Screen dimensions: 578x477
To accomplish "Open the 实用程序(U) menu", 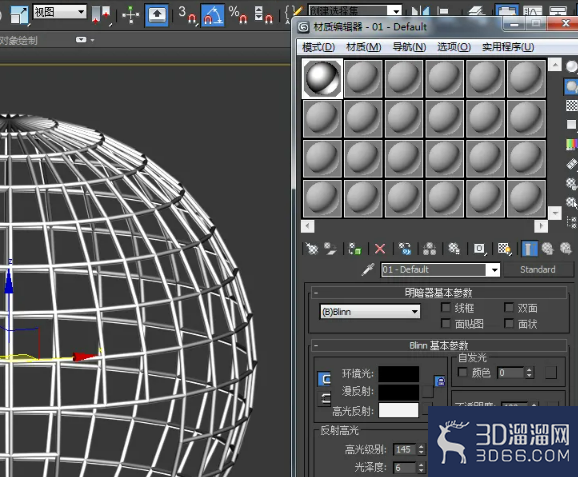I will tap(508, 47).
